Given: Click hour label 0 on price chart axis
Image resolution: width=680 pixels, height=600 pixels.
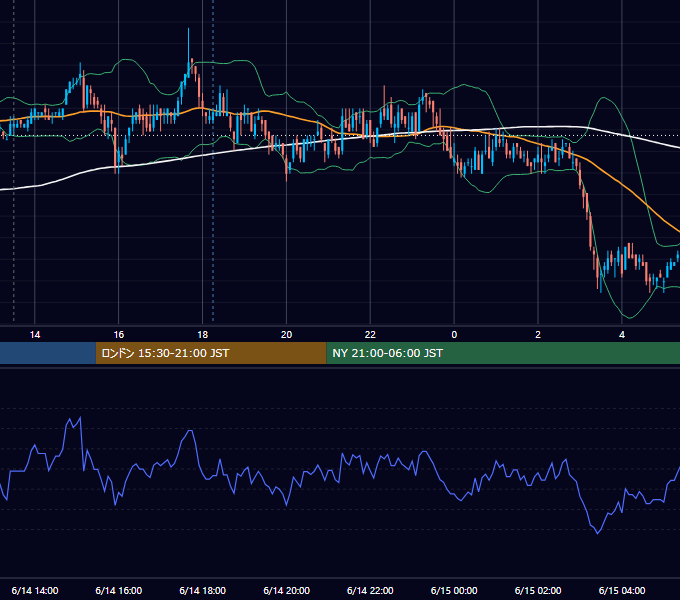Looking at the screenshot, I should pos(454,335).
